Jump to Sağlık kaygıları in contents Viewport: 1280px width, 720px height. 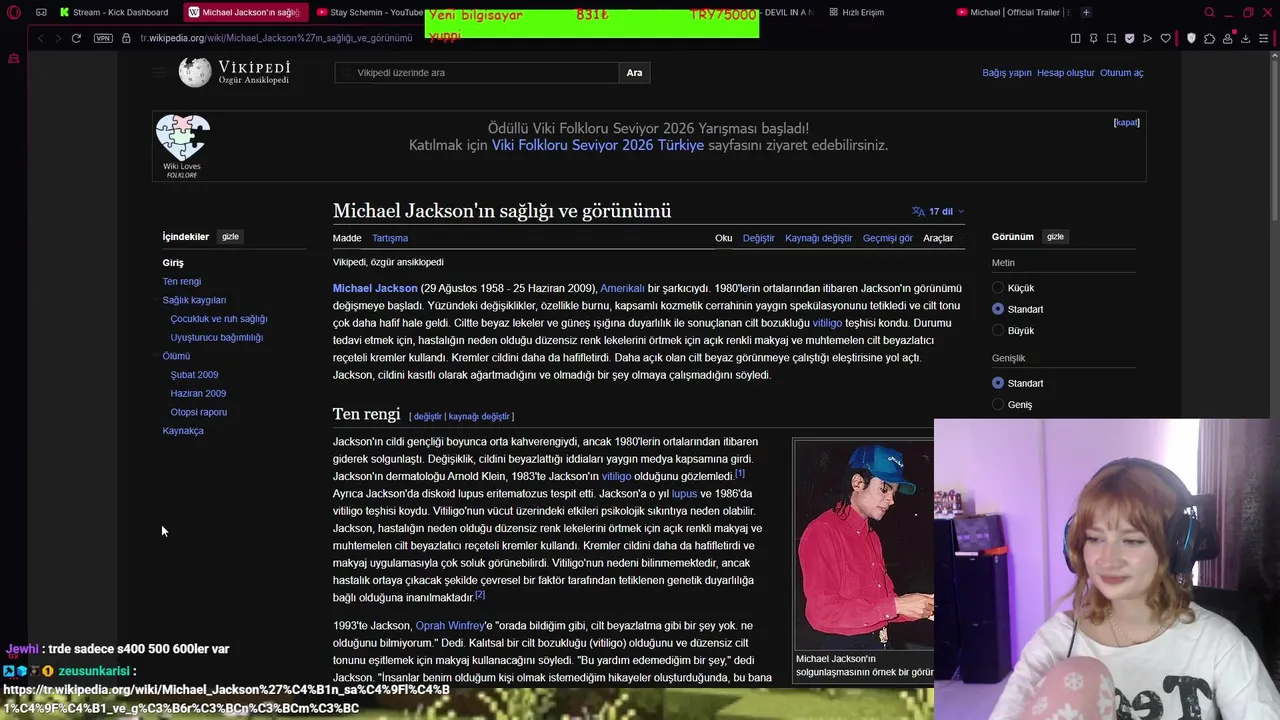[x=194, y=300]
